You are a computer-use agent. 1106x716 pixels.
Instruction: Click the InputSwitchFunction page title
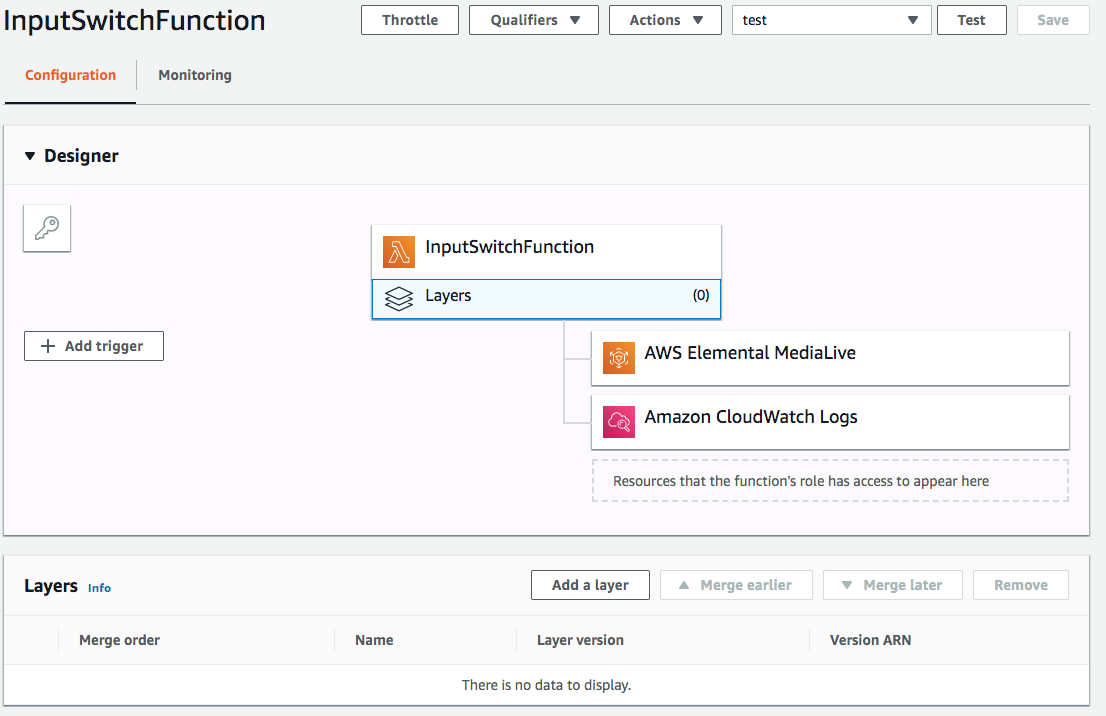pos(134,20)
